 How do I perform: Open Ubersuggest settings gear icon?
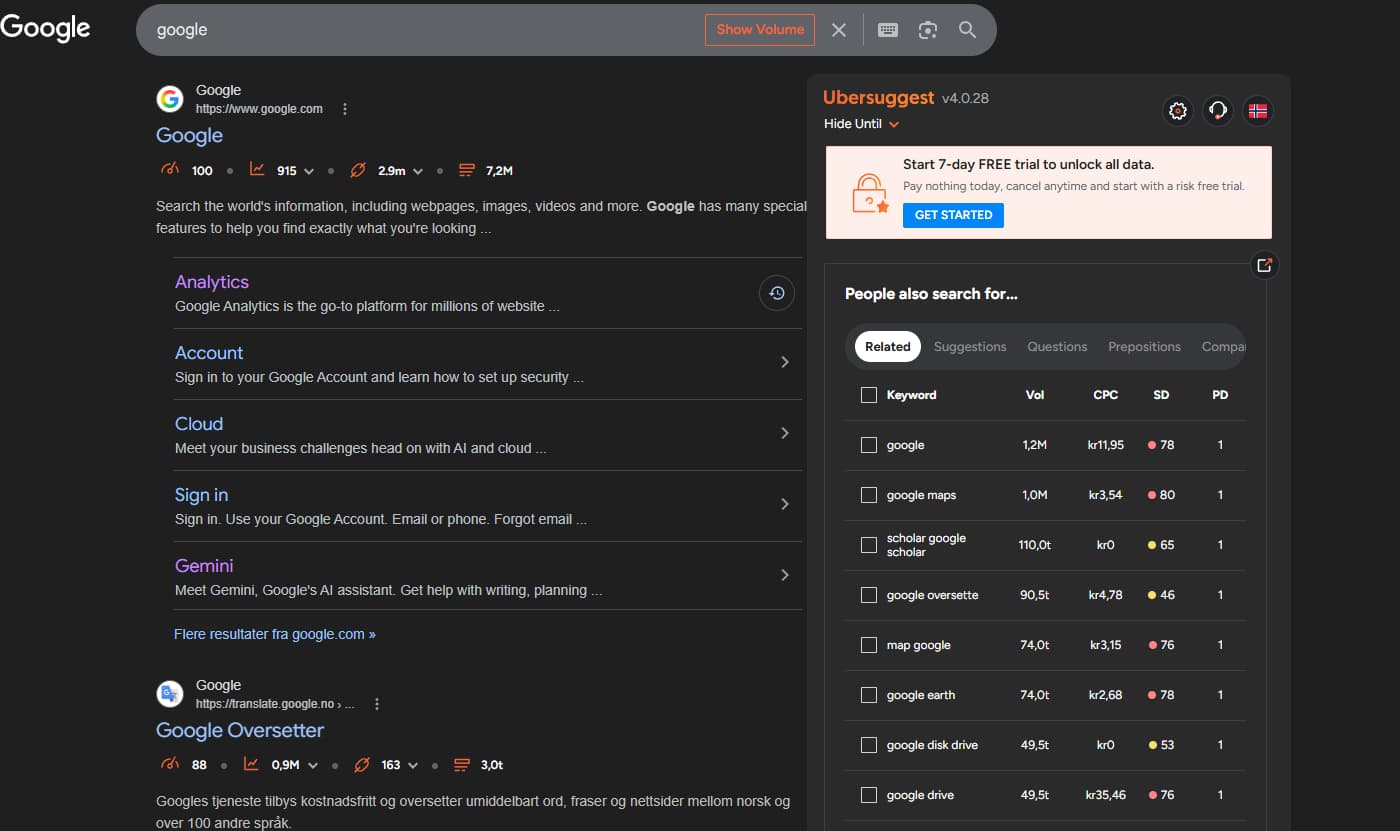tap(1178, 111)
